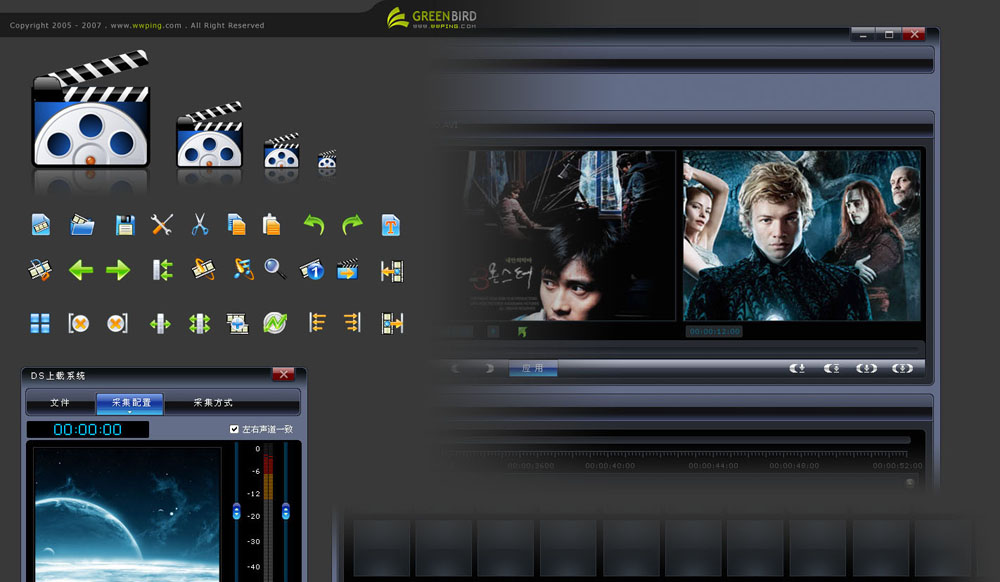Click the clipboard paste icon
The width and height of the screenshot is (1000, 582).
coord(272,224)
